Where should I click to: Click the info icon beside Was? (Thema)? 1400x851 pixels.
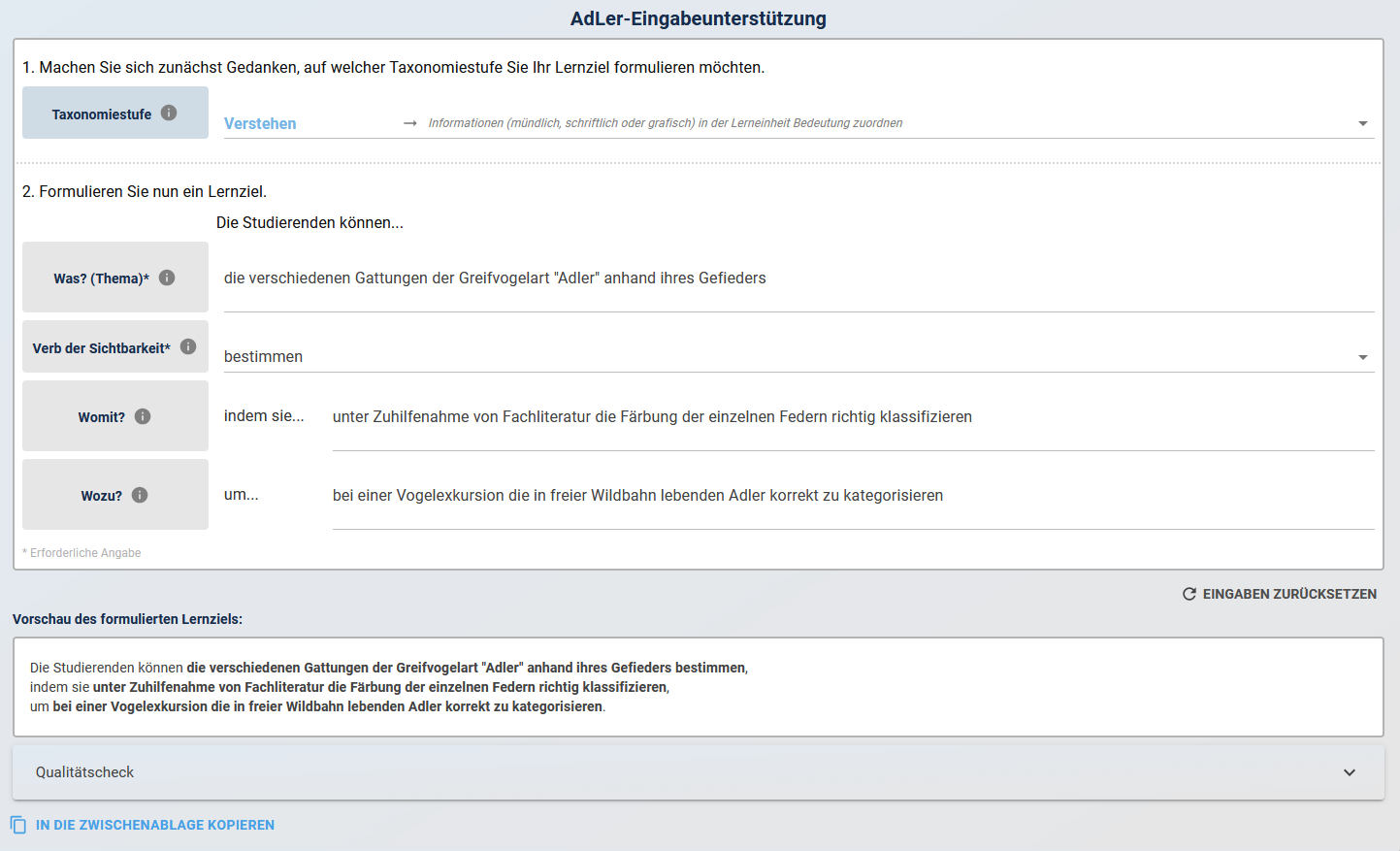(167, 278)
